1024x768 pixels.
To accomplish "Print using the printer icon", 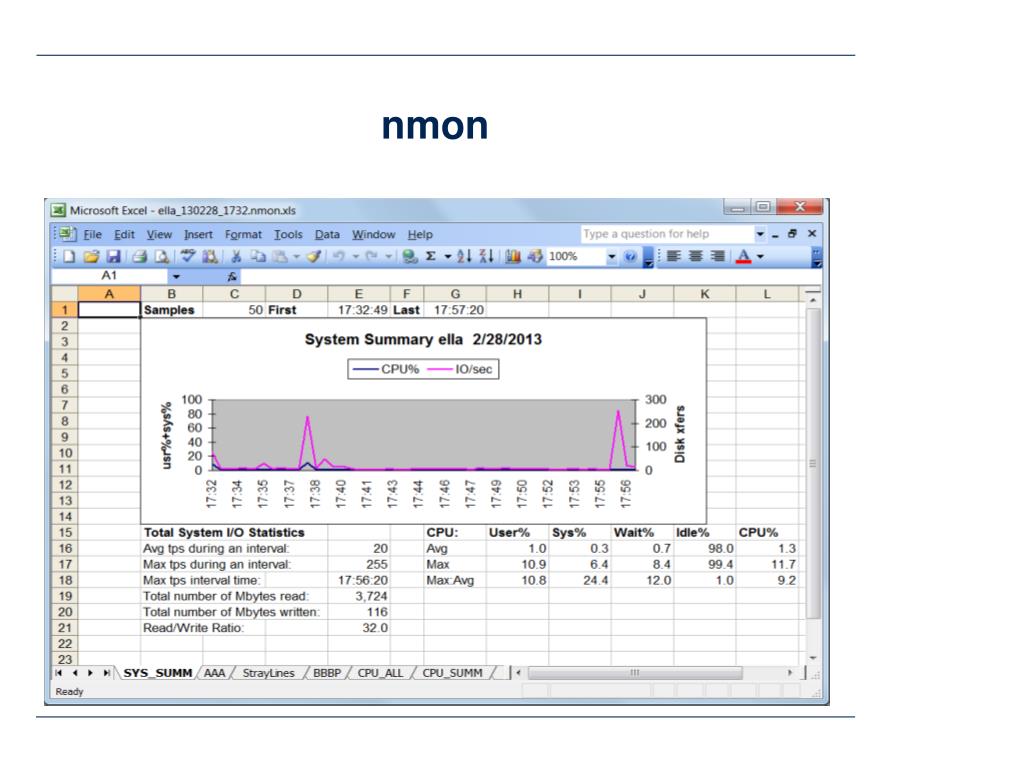I will tap(139, 257).
